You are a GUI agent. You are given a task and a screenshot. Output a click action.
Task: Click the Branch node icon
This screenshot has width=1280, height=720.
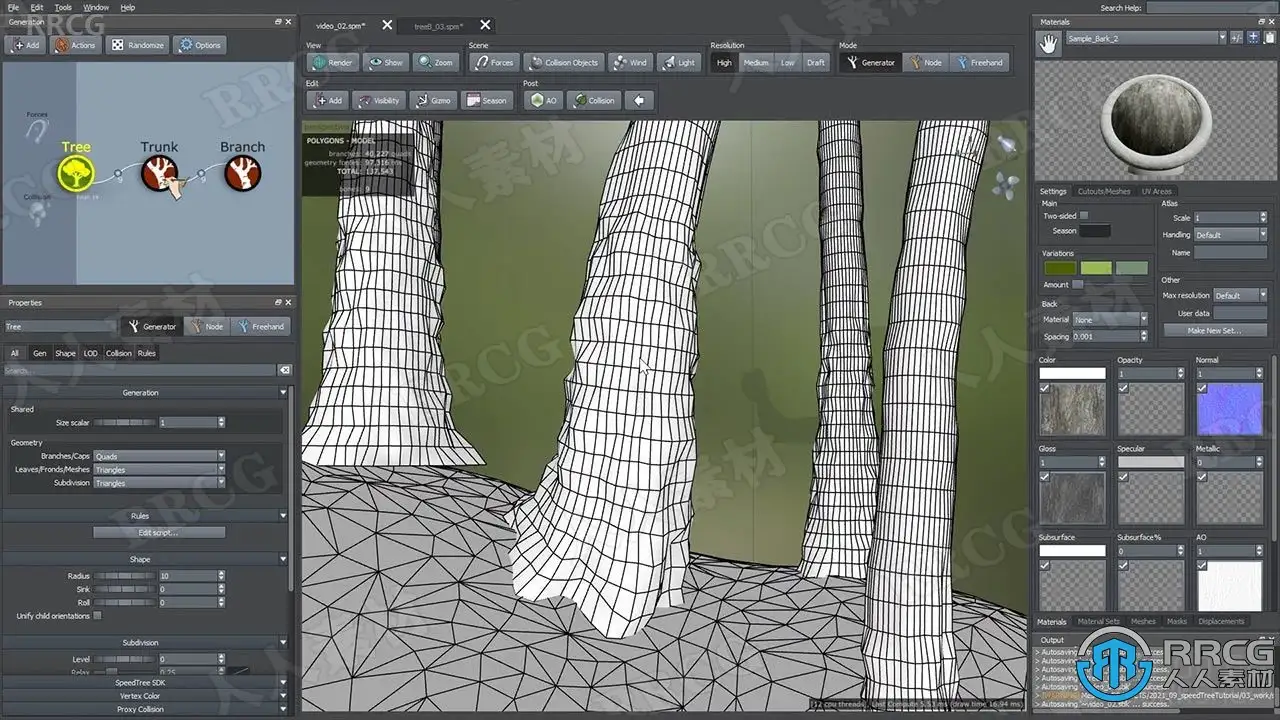click(x=242, y=175)
